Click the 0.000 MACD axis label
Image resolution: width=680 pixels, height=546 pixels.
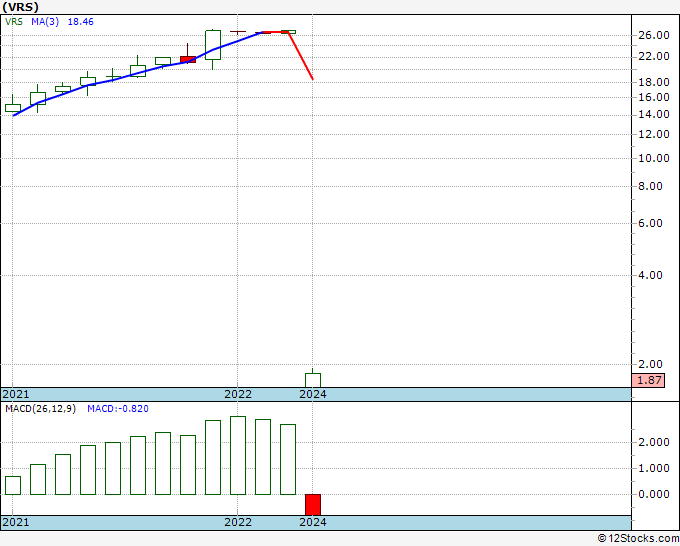click(x=654, y=495)
